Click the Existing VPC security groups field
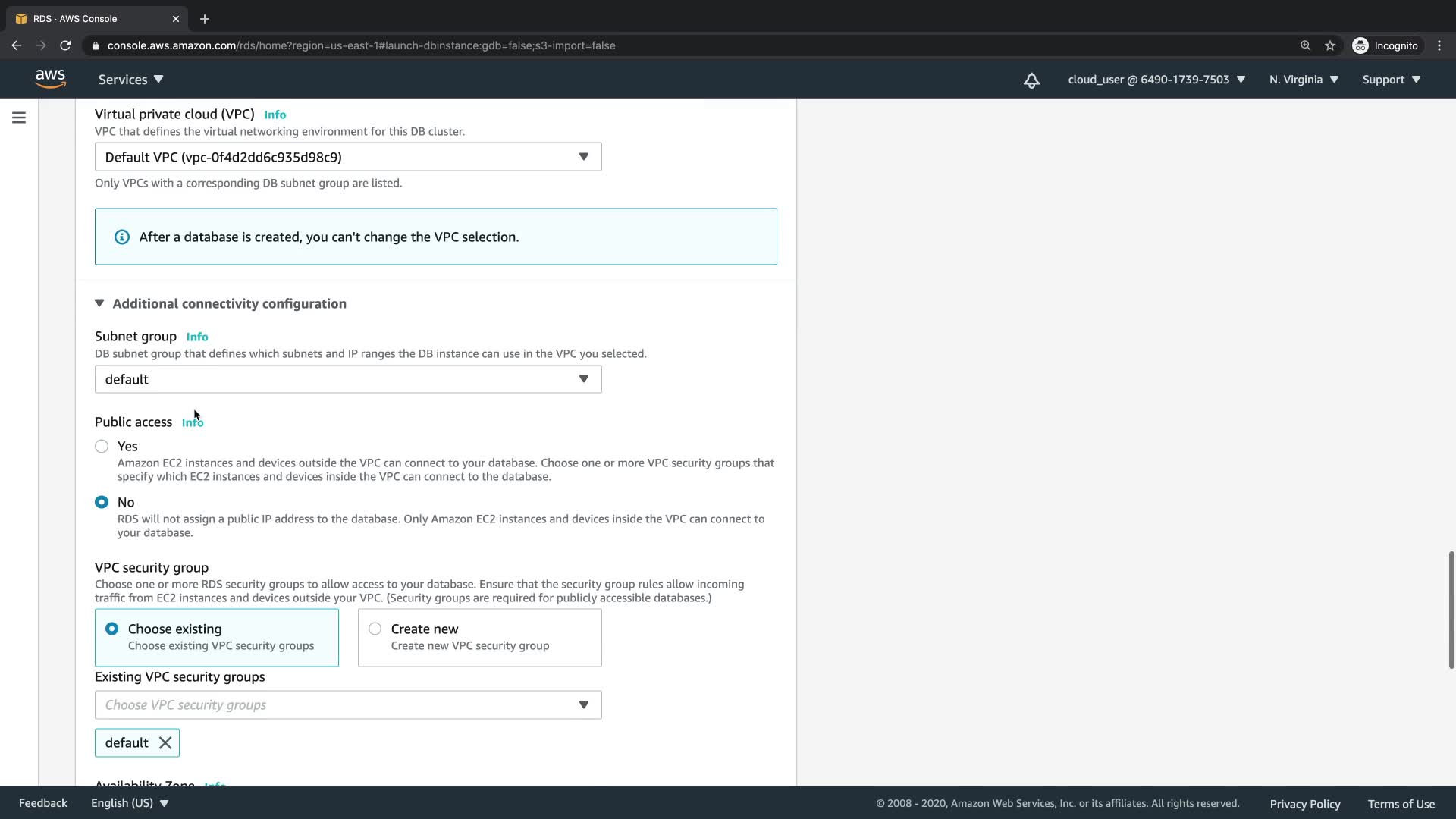 coord(348,705)
